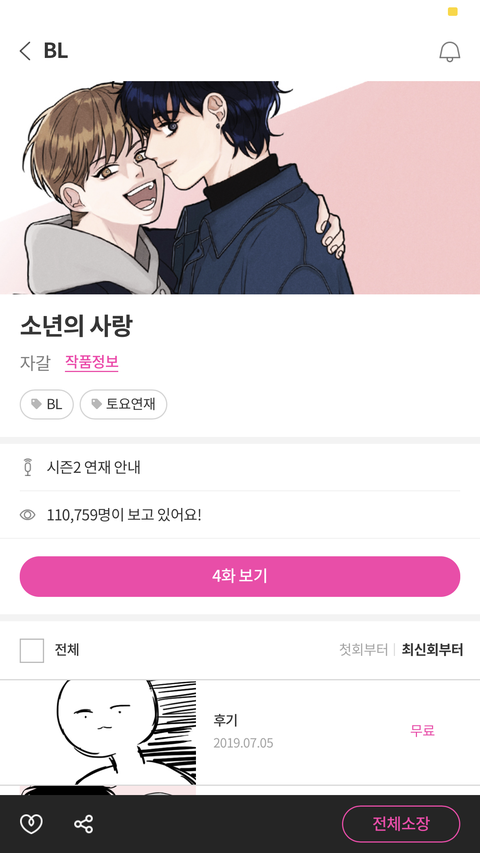Tap the back arrow next to BL
This screenshot has width=480, height=853.
pyautogui.click(x=25, y=51)
